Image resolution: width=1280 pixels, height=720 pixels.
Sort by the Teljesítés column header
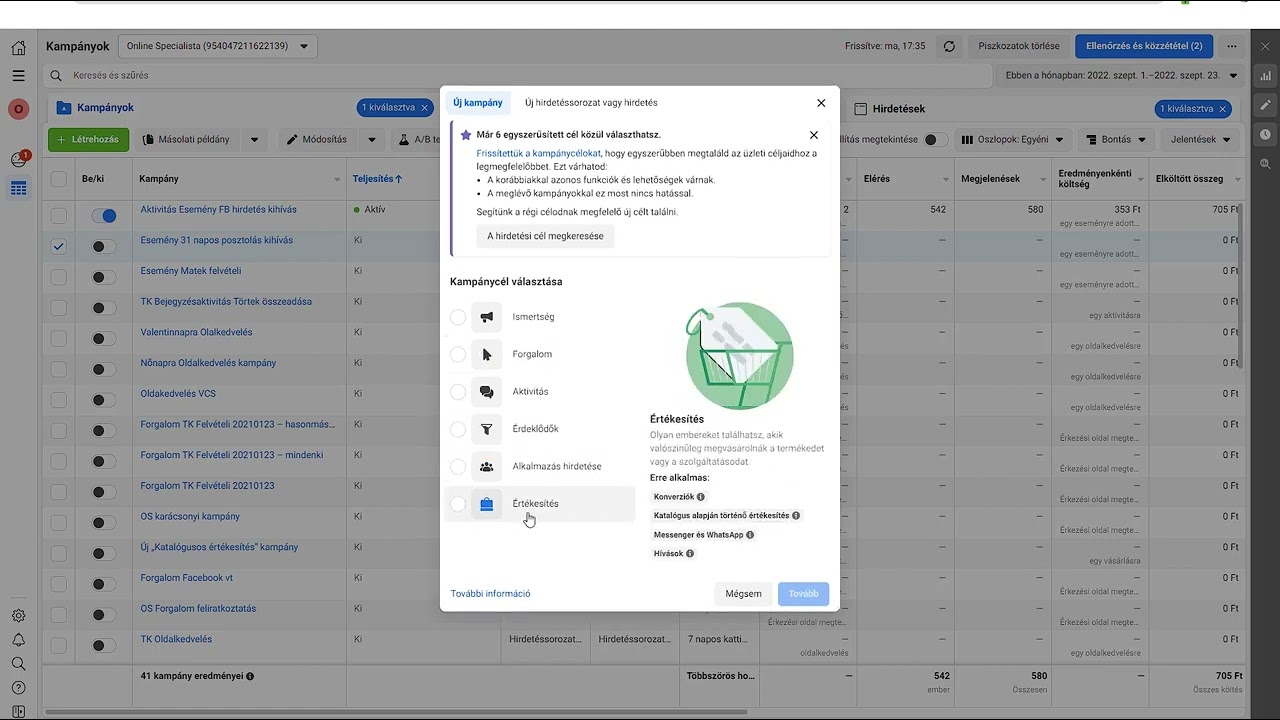[x=377, y=179]
